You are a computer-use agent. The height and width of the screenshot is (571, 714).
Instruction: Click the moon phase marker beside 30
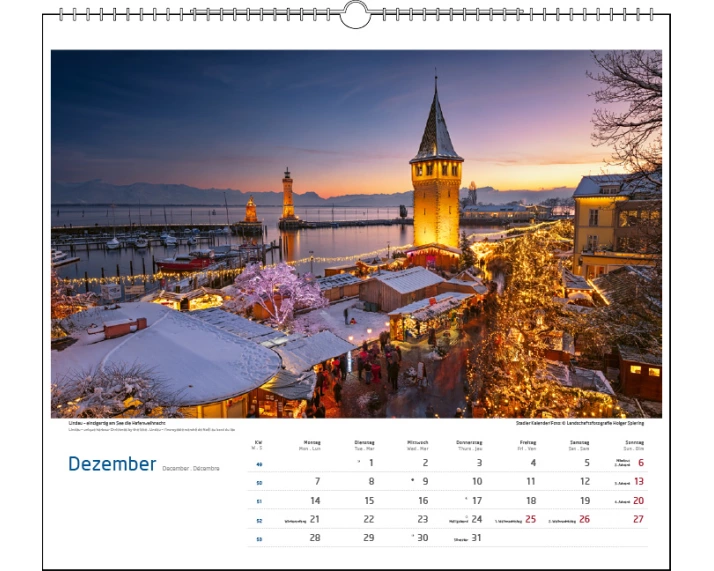pos(412,537)
